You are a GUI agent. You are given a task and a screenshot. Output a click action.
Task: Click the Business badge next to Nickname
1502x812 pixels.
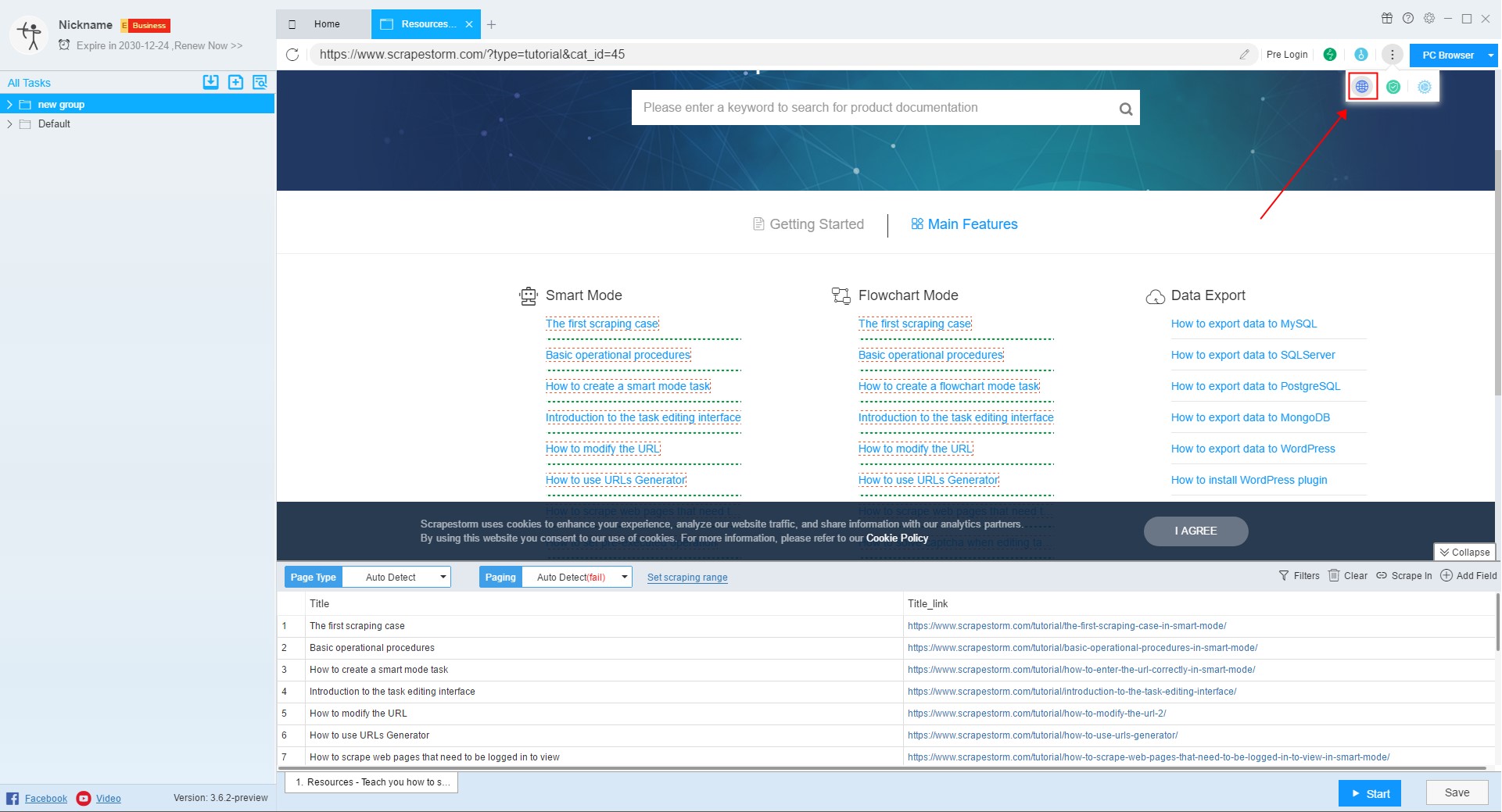145,26
